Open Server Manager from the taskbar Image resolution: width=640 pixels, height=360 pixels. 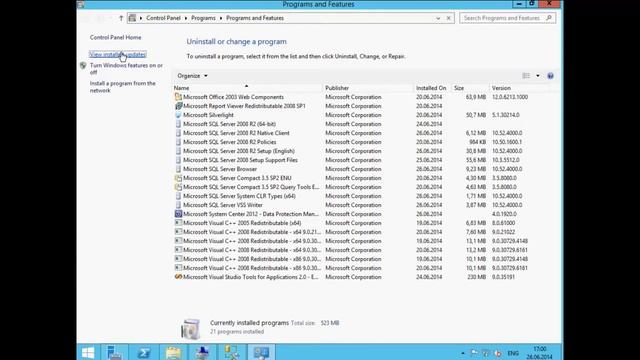(x=114, y=352)
